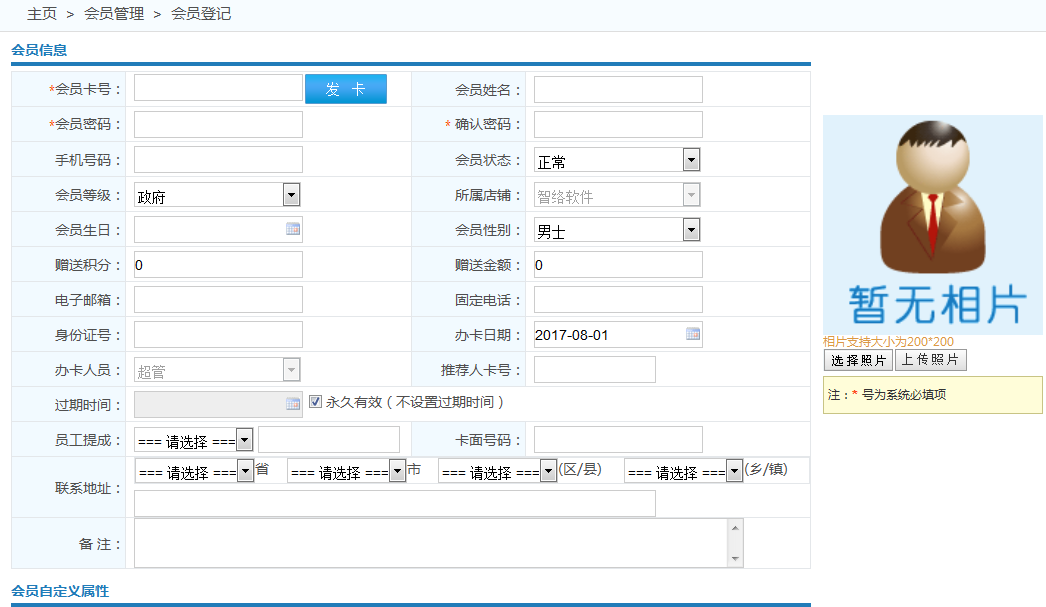
Task: Open the 会员等级 dropdown showing 政府
Action: click(291, 194)
